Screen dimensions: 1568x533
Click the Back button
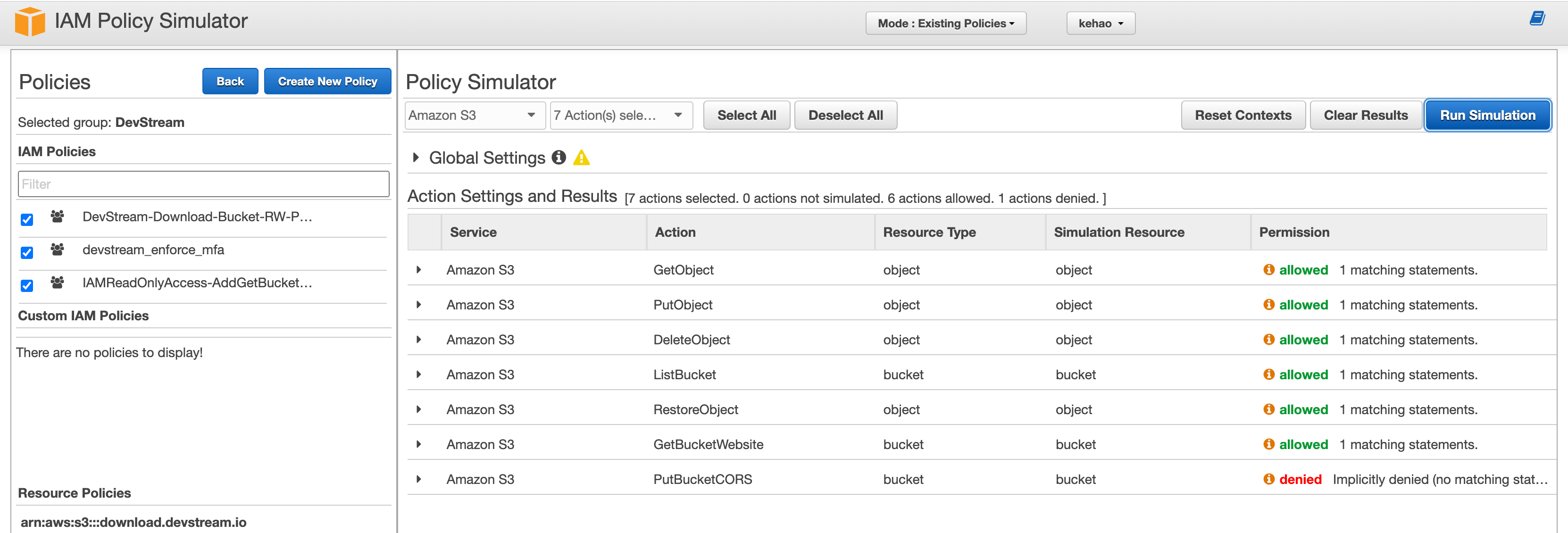(x=230, y=82)
